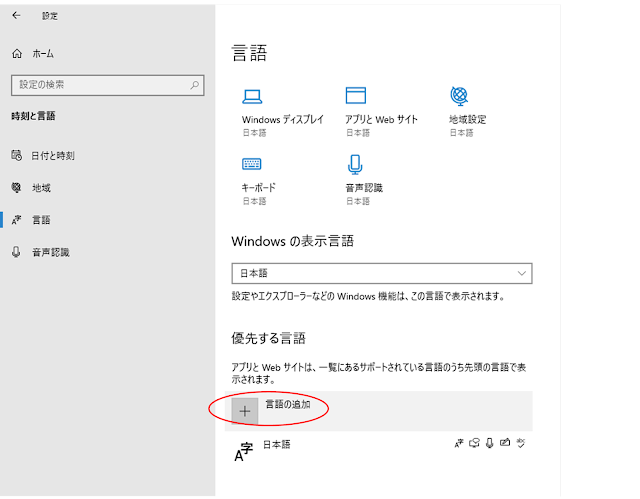The width and height of the screenshot is (640, 499).
Task: Click the home icon in the sidebar
Action: pos(17,53)
